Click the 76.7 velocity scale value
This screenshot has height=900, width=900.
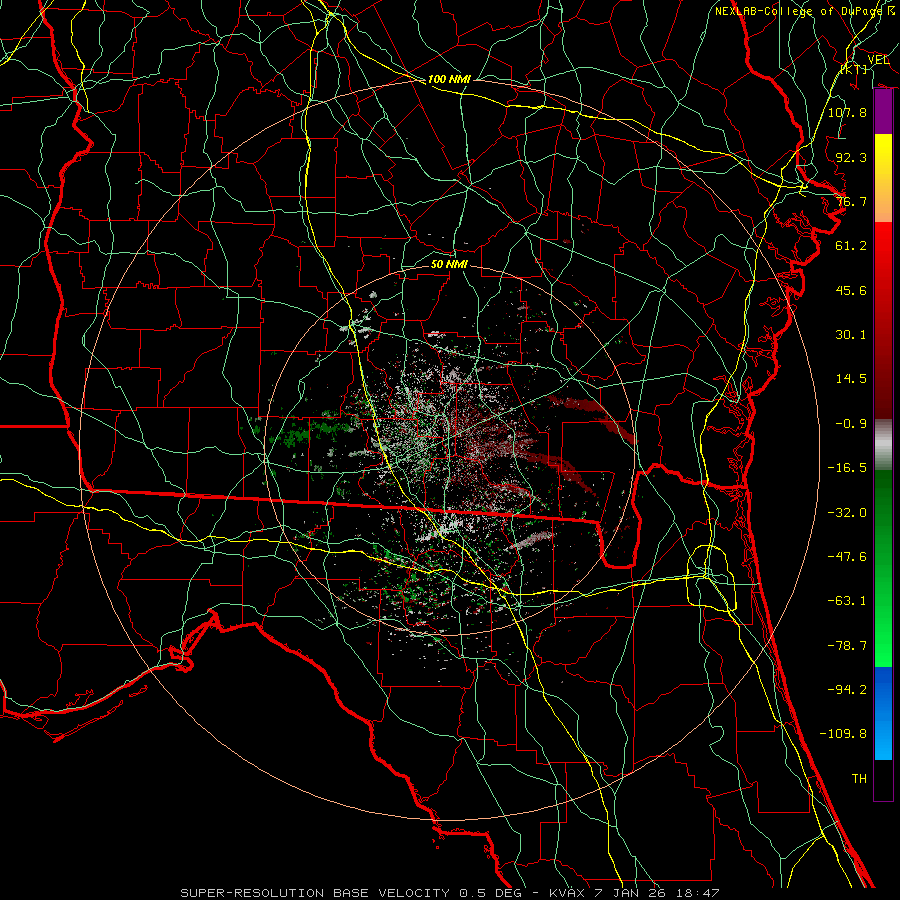[x=851, y=201]
